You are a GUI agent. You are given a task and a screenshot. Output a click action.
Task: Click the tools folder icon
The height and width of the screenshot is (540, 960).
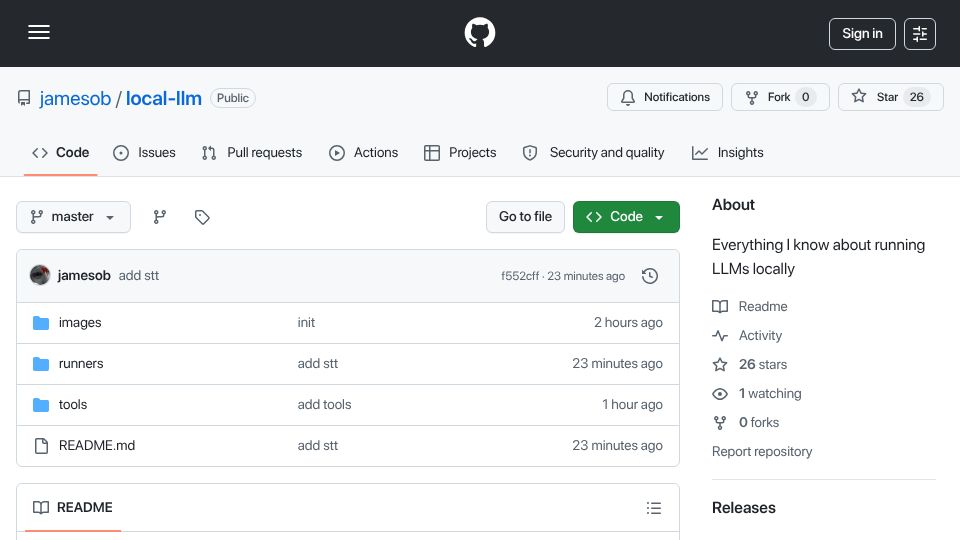41,405
